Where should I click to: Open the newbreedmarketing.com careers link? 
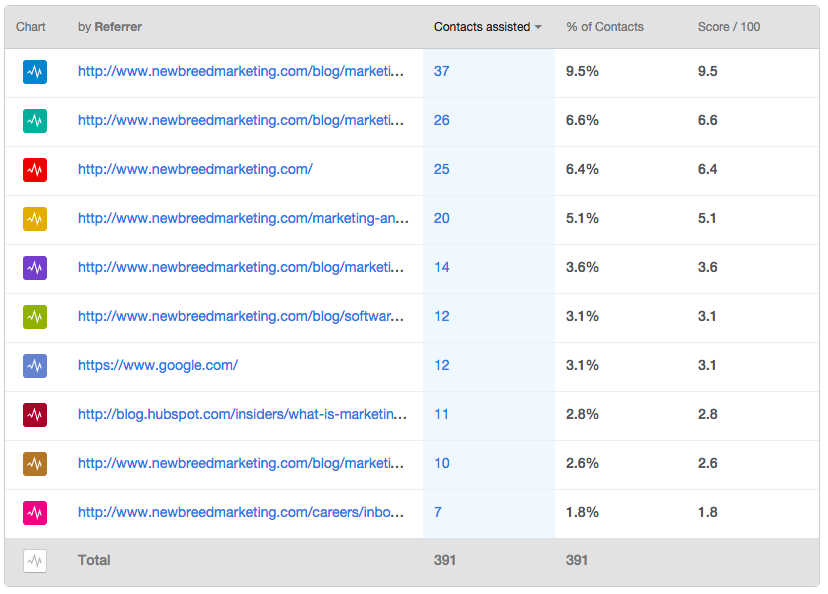coord(242,513)
